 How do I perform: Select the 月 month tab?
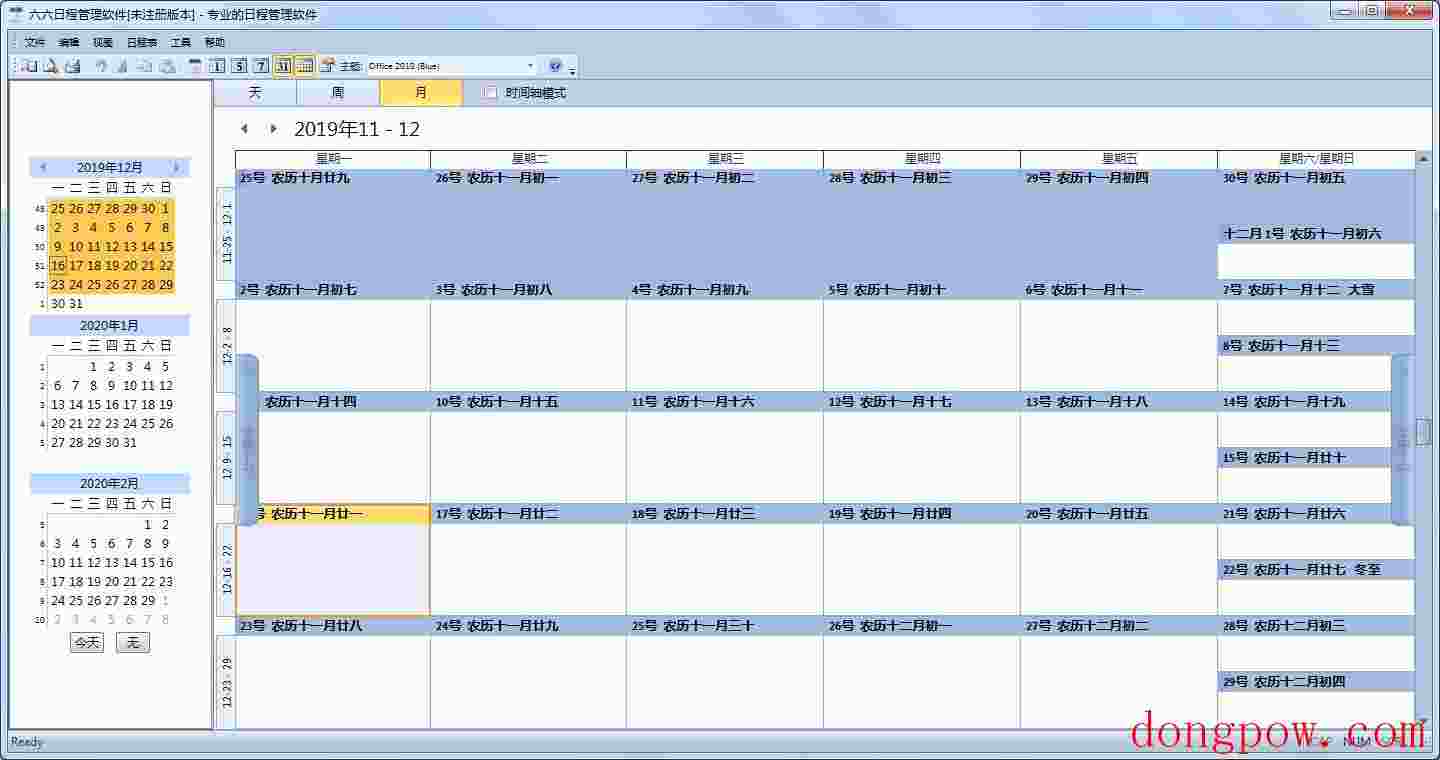421,93
